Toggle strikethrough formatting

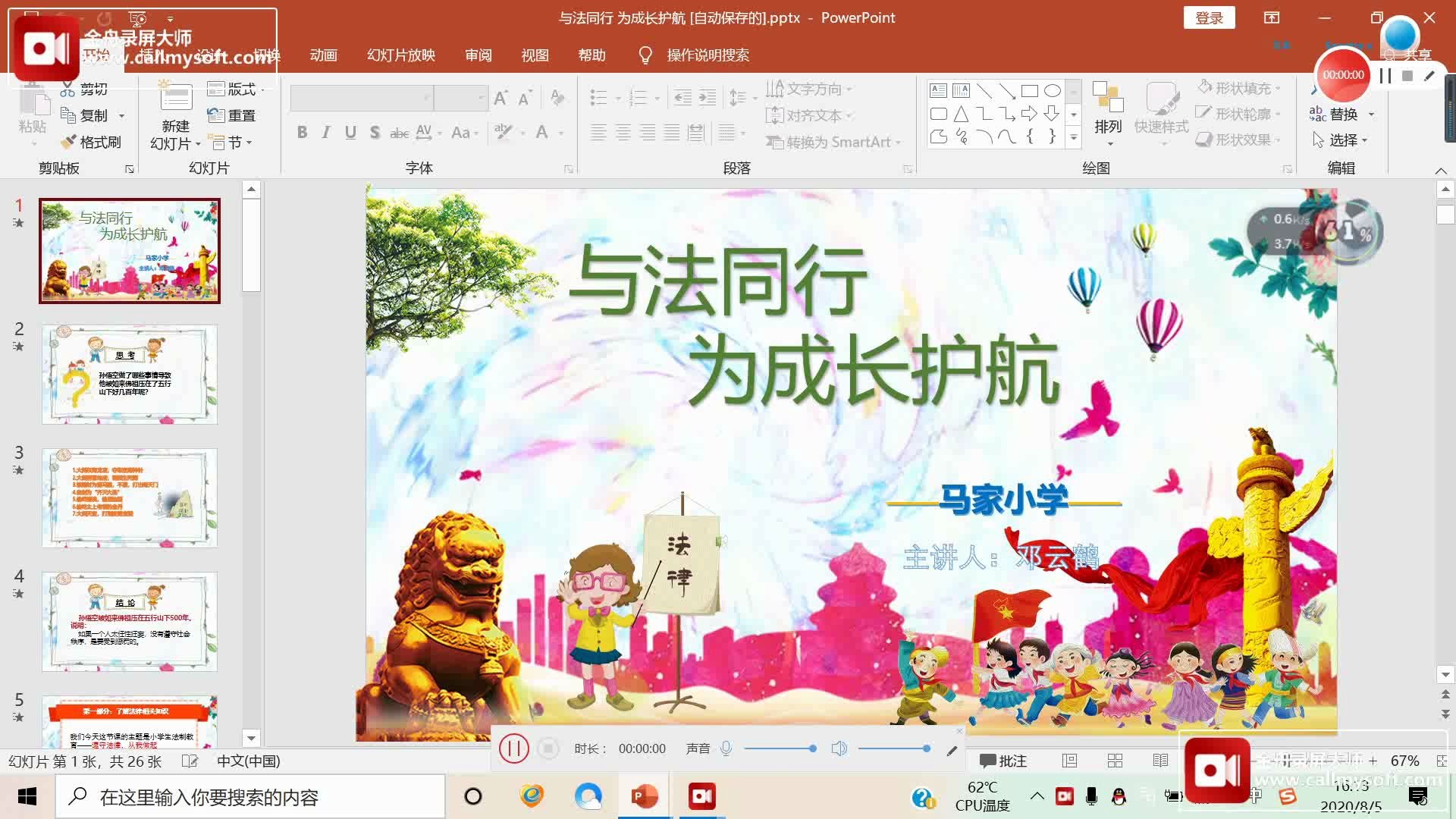[400, 133]
